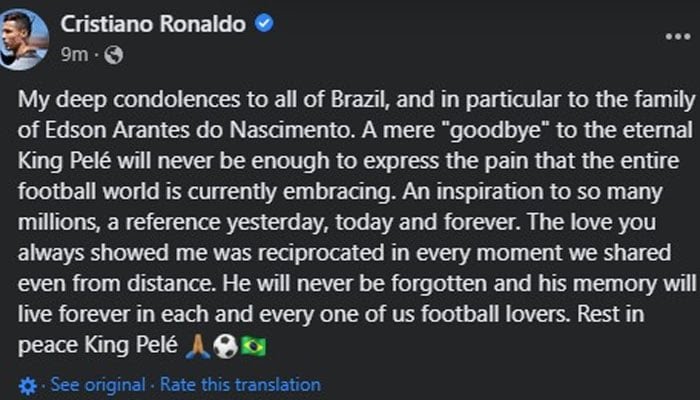Image resolution: width=700 pixels, height=400 pixels.
Task: Click the Brazil flag emoji
Action: click(253, 346)
